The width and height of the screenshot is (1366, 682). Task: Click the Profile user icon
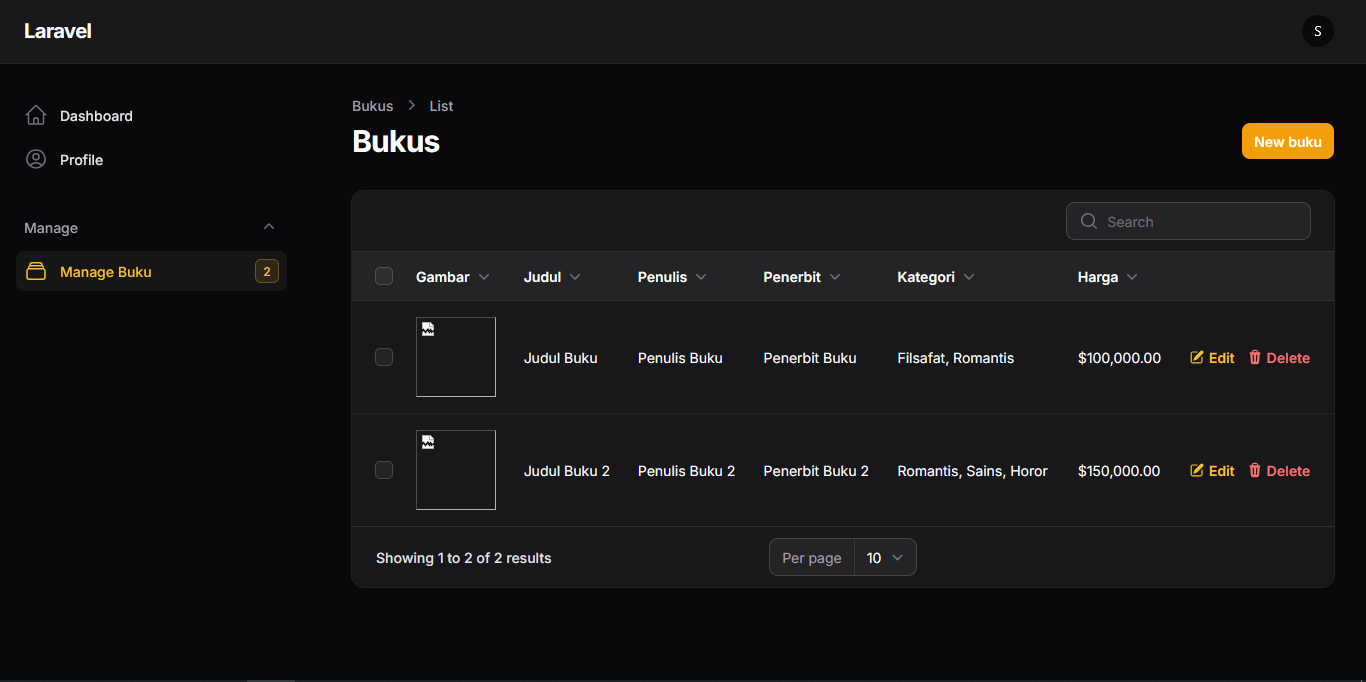tap(36, 160)
